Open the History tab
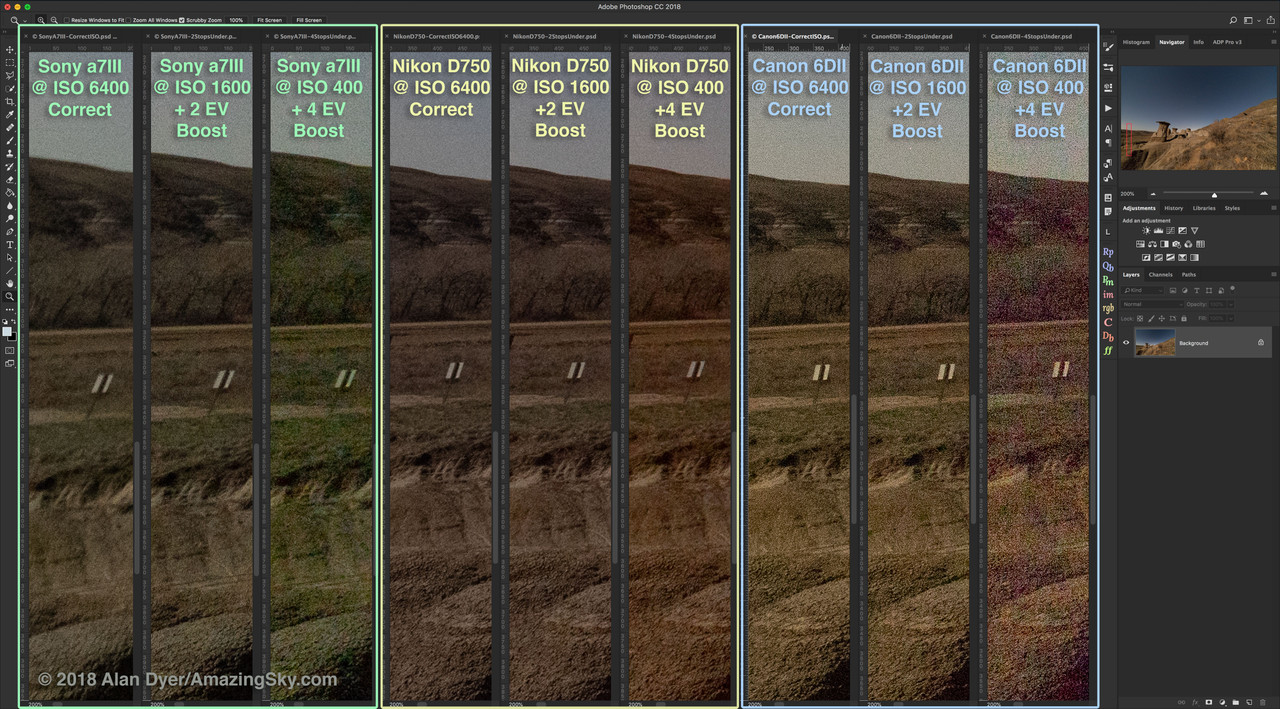 [1174, 208]
